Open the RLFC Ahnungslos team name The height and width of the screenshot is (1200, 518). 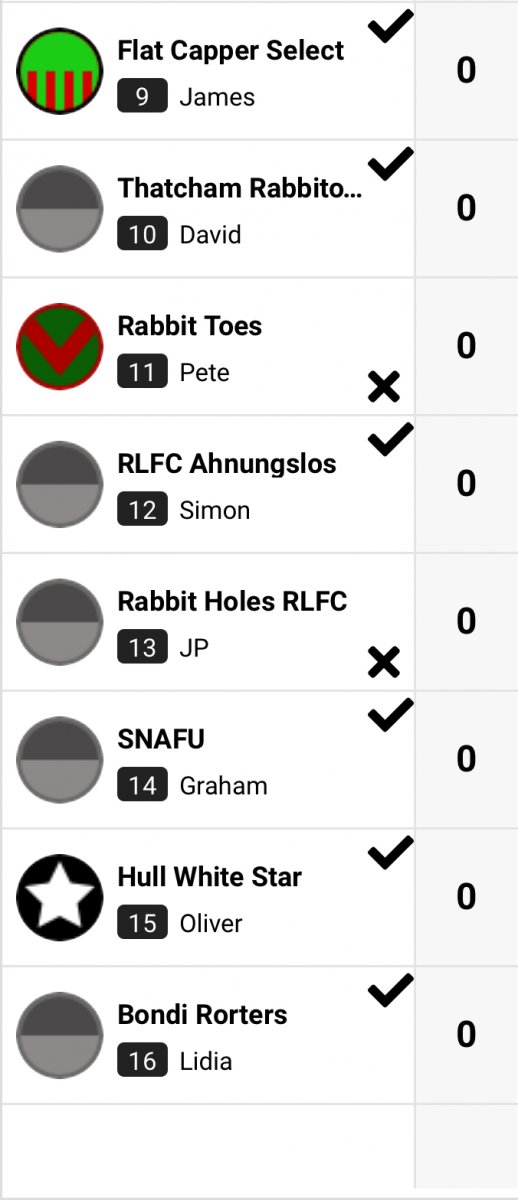(227, 464)
